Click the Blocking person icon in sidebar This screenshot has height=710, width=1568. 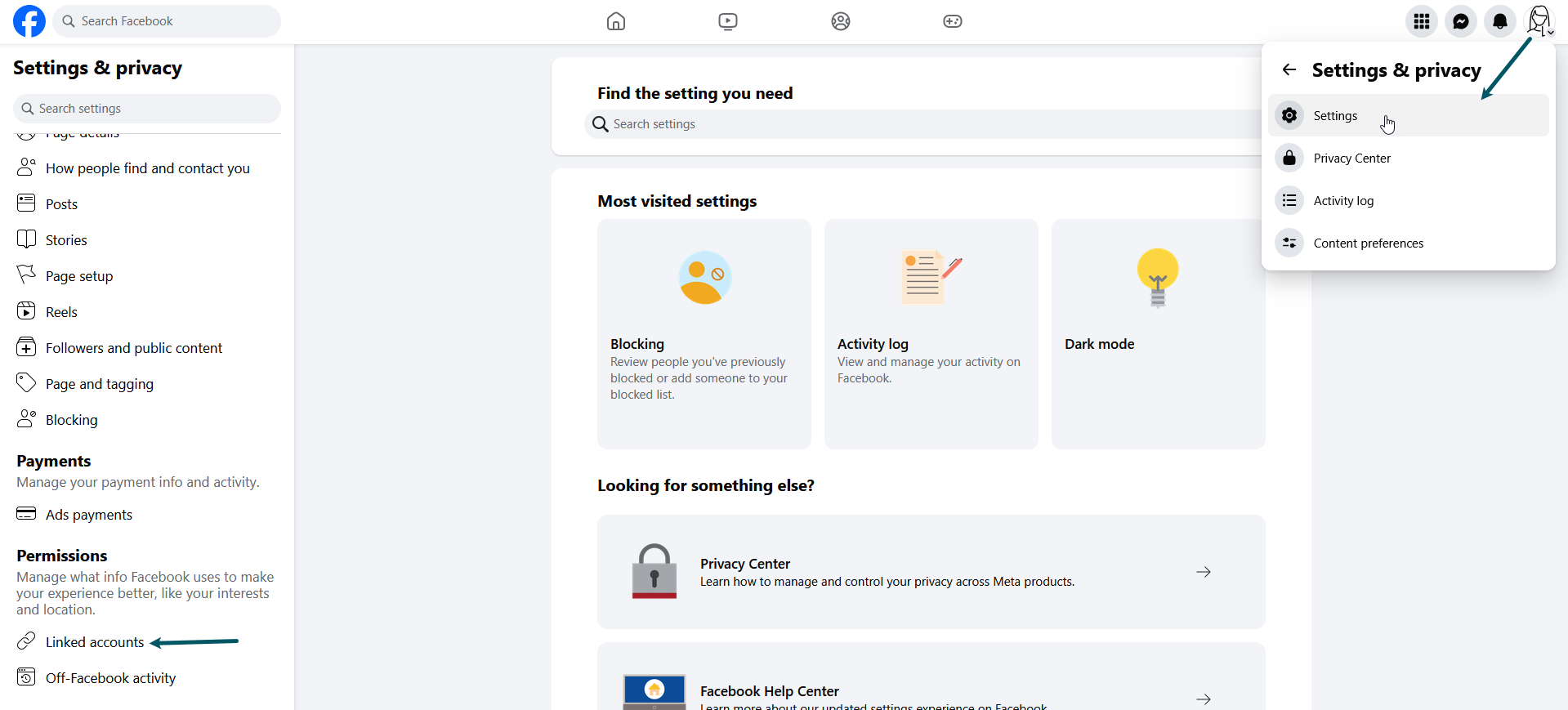pyautogui.click(x=26, y=418)
